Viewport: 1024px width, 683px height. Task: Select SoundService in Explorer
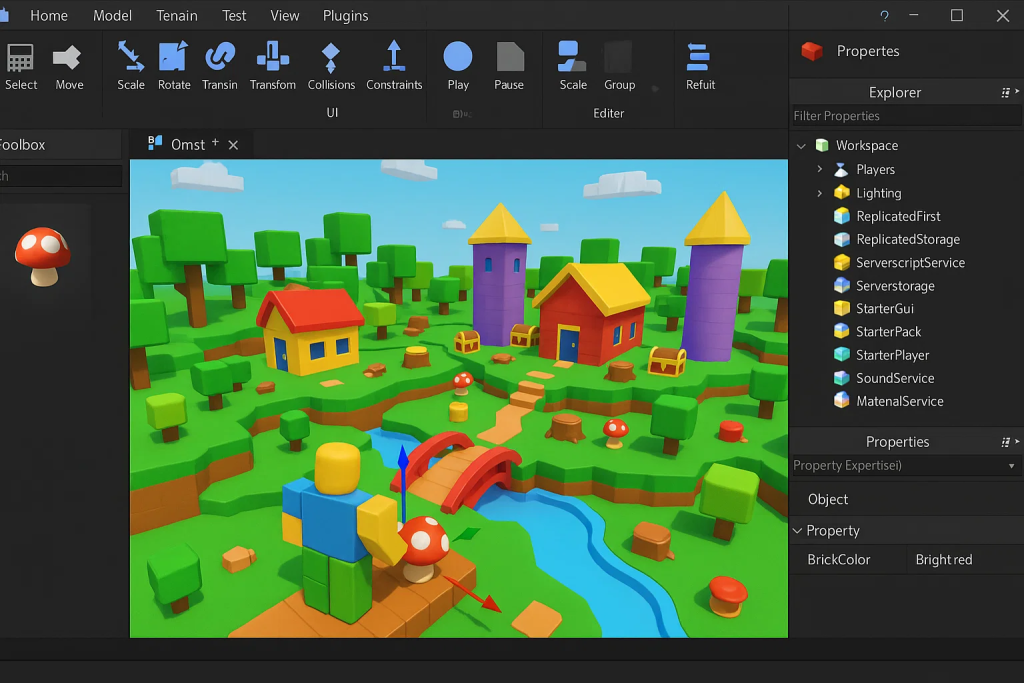coord(895,378)
